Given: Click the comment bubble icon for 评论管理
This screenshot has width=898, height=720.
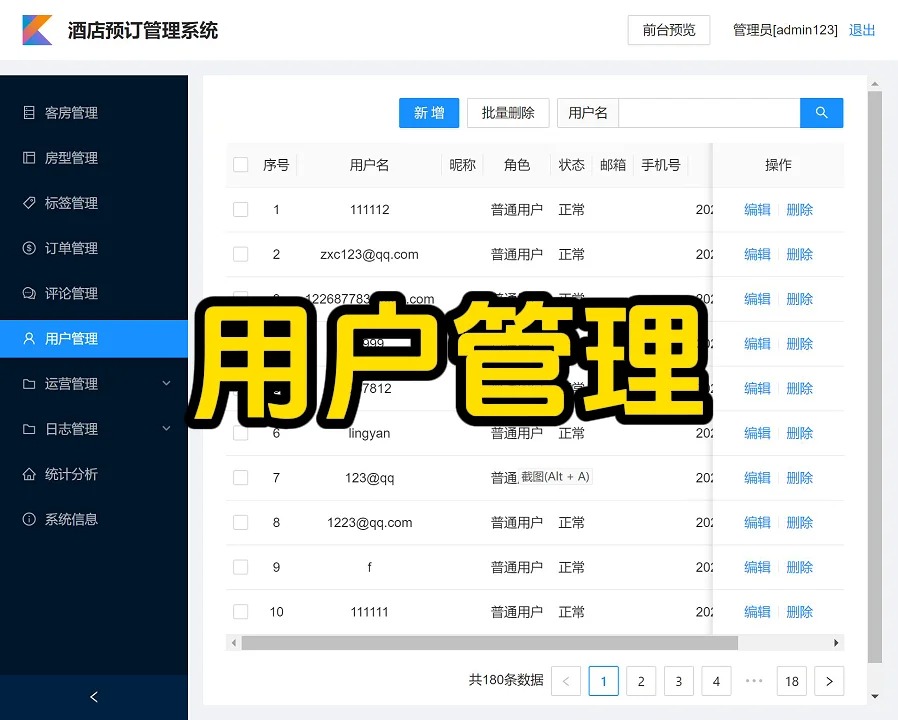Looking at the screenshot, I should tap(29, 293).
